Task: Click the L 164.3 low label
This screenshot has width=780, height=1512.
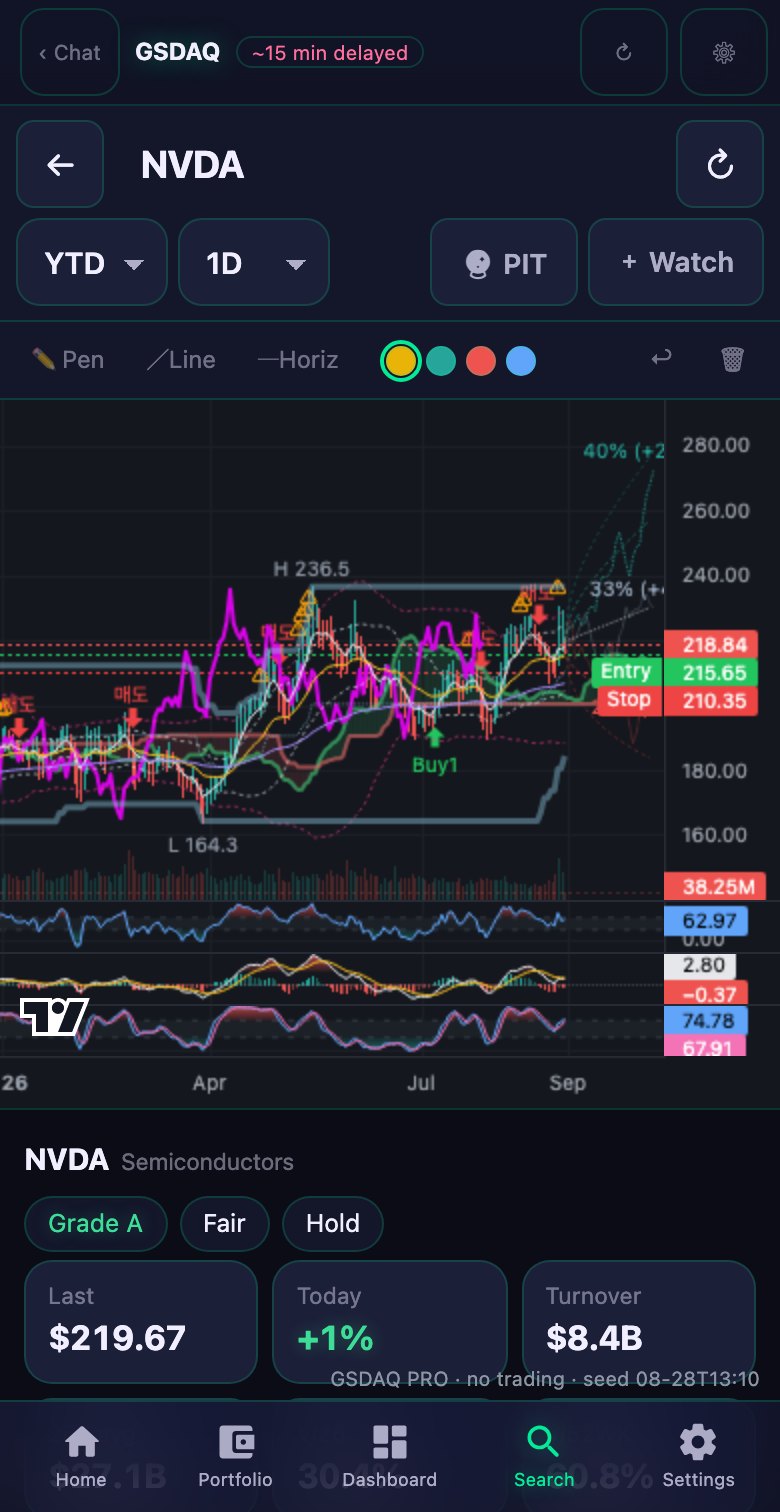Action: pyautogui.click(x=203, y=845)
